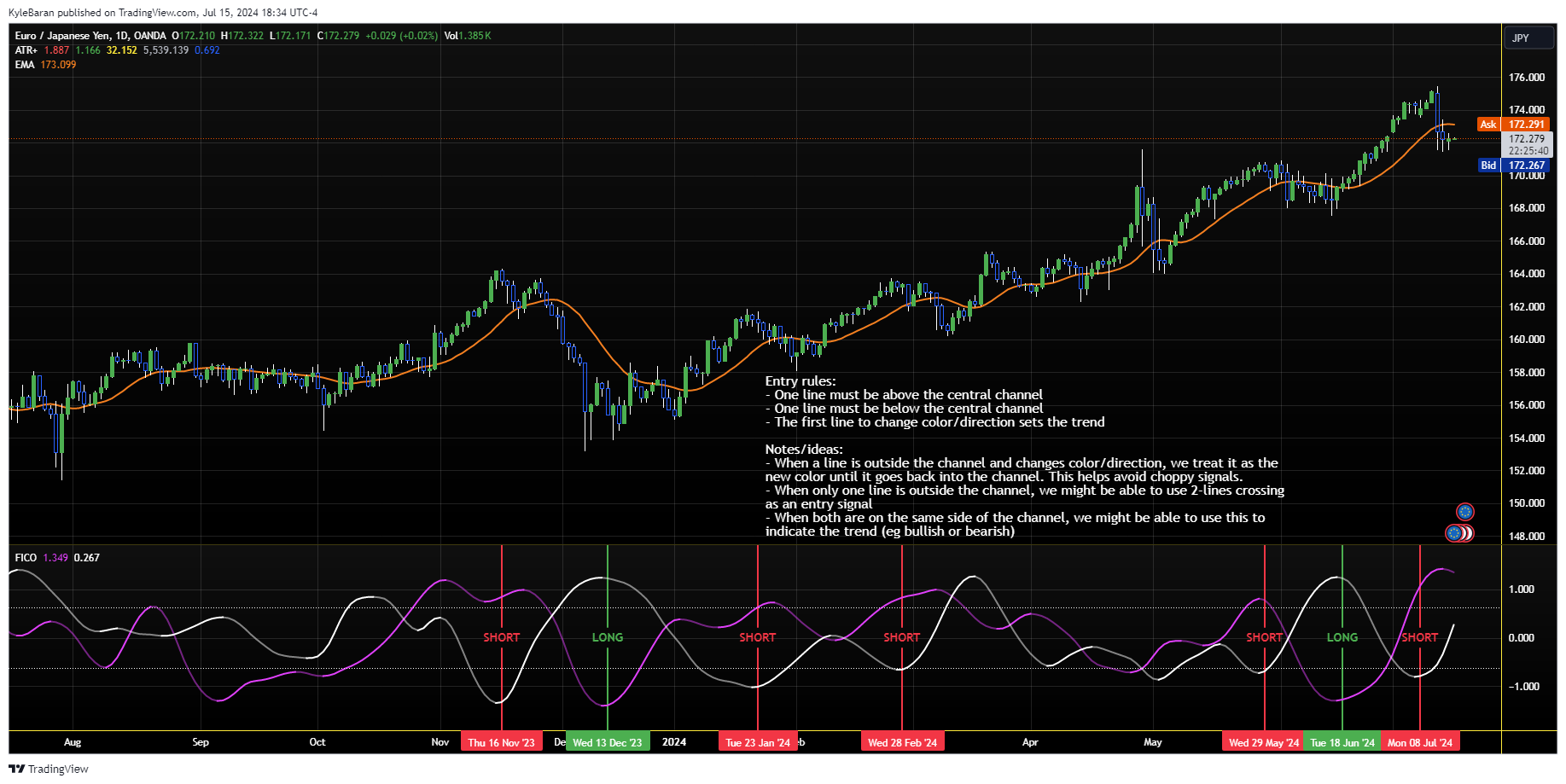Open the stacked event icons near 148.000
The height and width of the screenshot is (784, 1566).
coord(1460,533)
